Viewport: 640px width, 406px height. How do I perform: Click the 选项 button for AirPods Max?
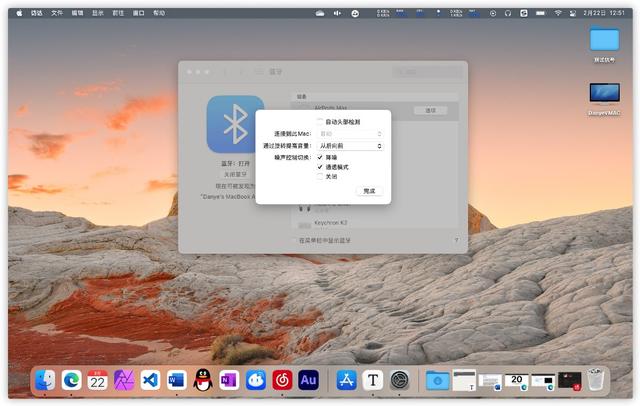pos(431,111)
